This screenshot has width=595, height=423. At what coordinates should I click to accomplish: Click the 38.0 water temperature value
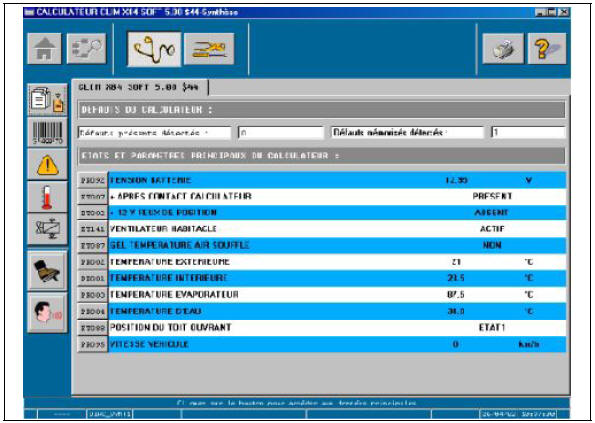coord(456,311)
